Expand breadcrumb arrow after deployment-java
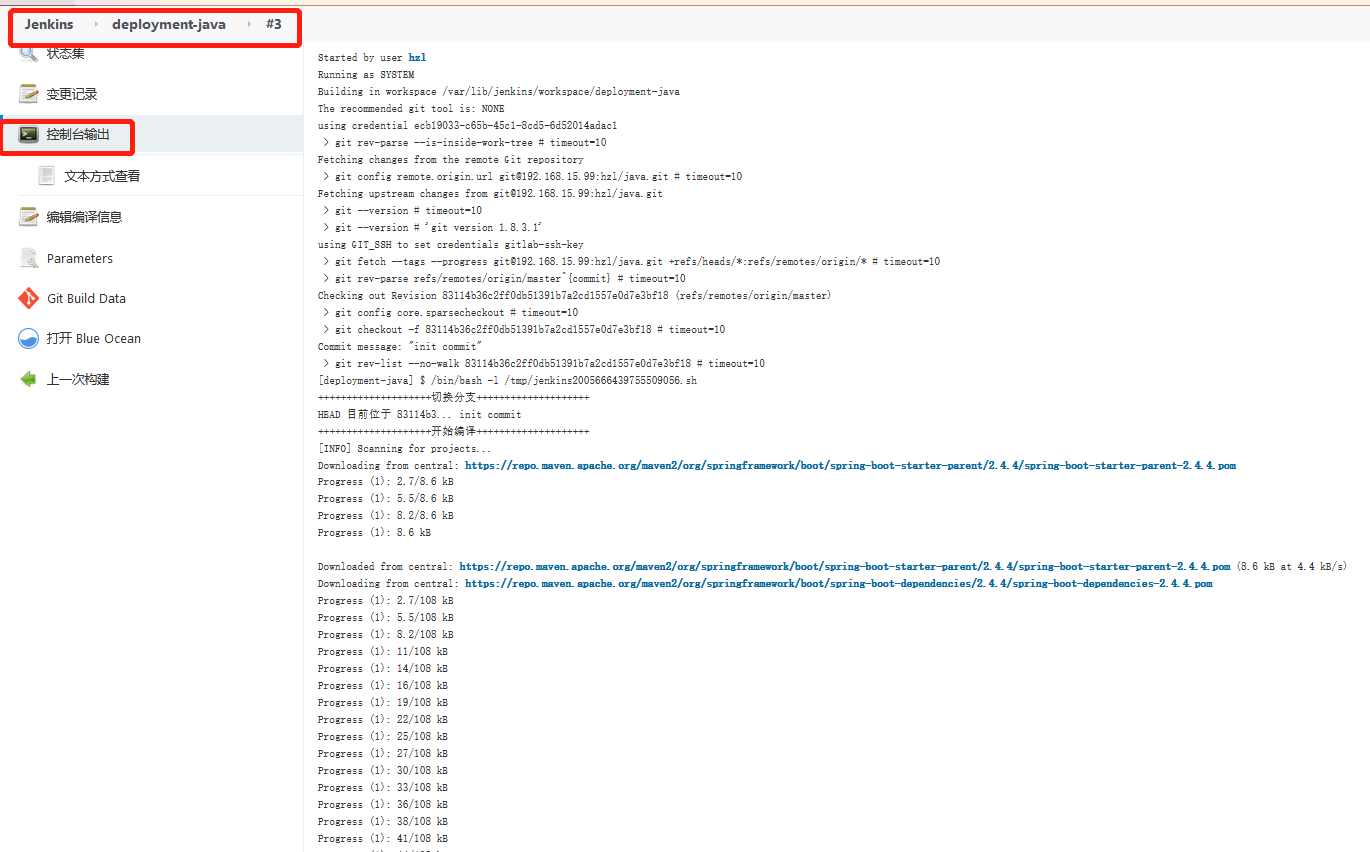 click(249, 24)
